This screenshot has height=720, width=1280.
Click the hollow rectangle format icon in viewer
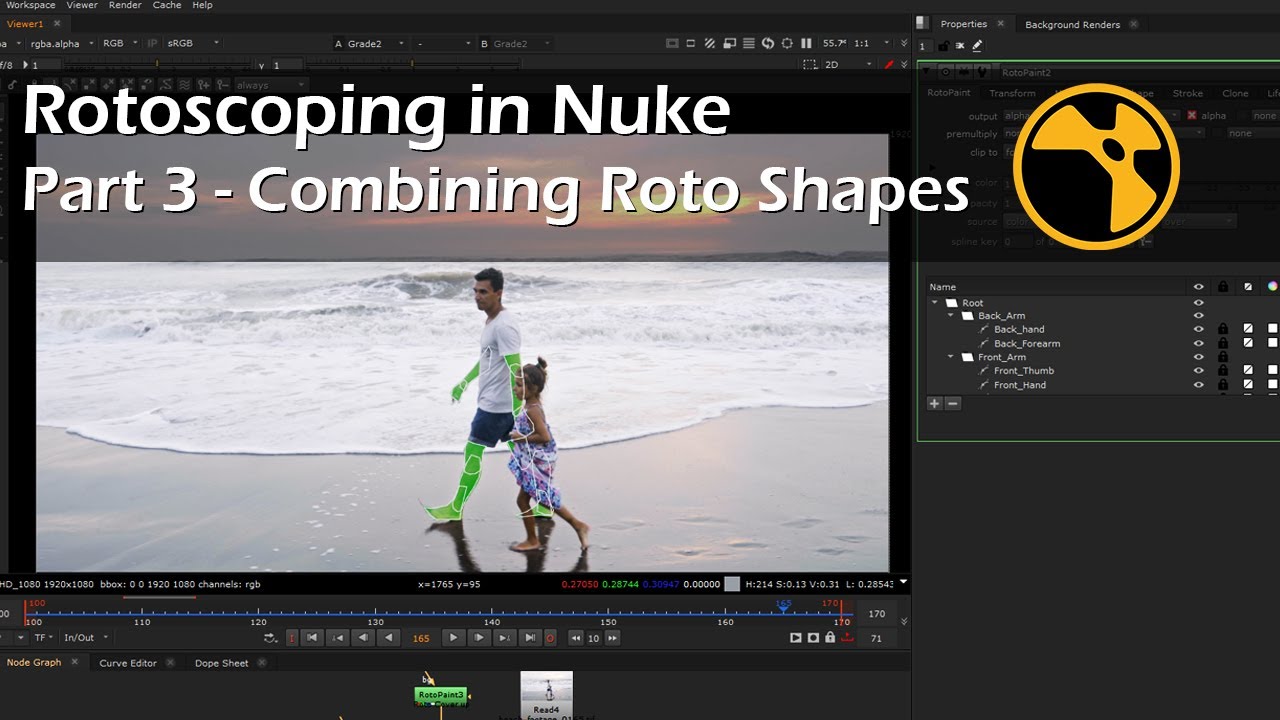(691, 43)
